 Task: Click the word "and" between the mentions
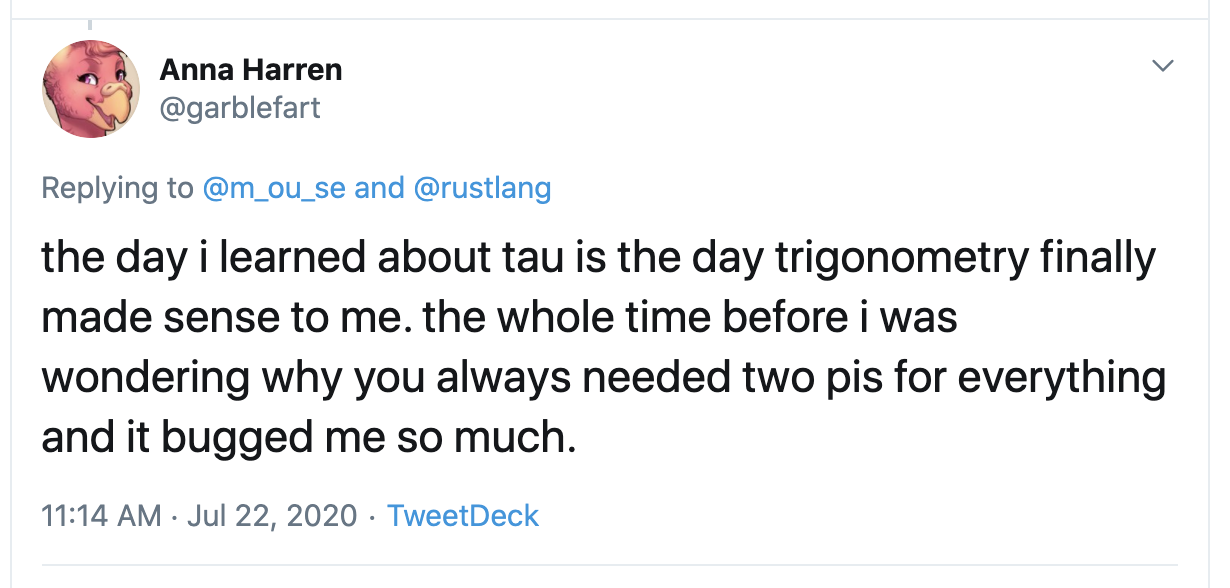(x=380, y=188)
